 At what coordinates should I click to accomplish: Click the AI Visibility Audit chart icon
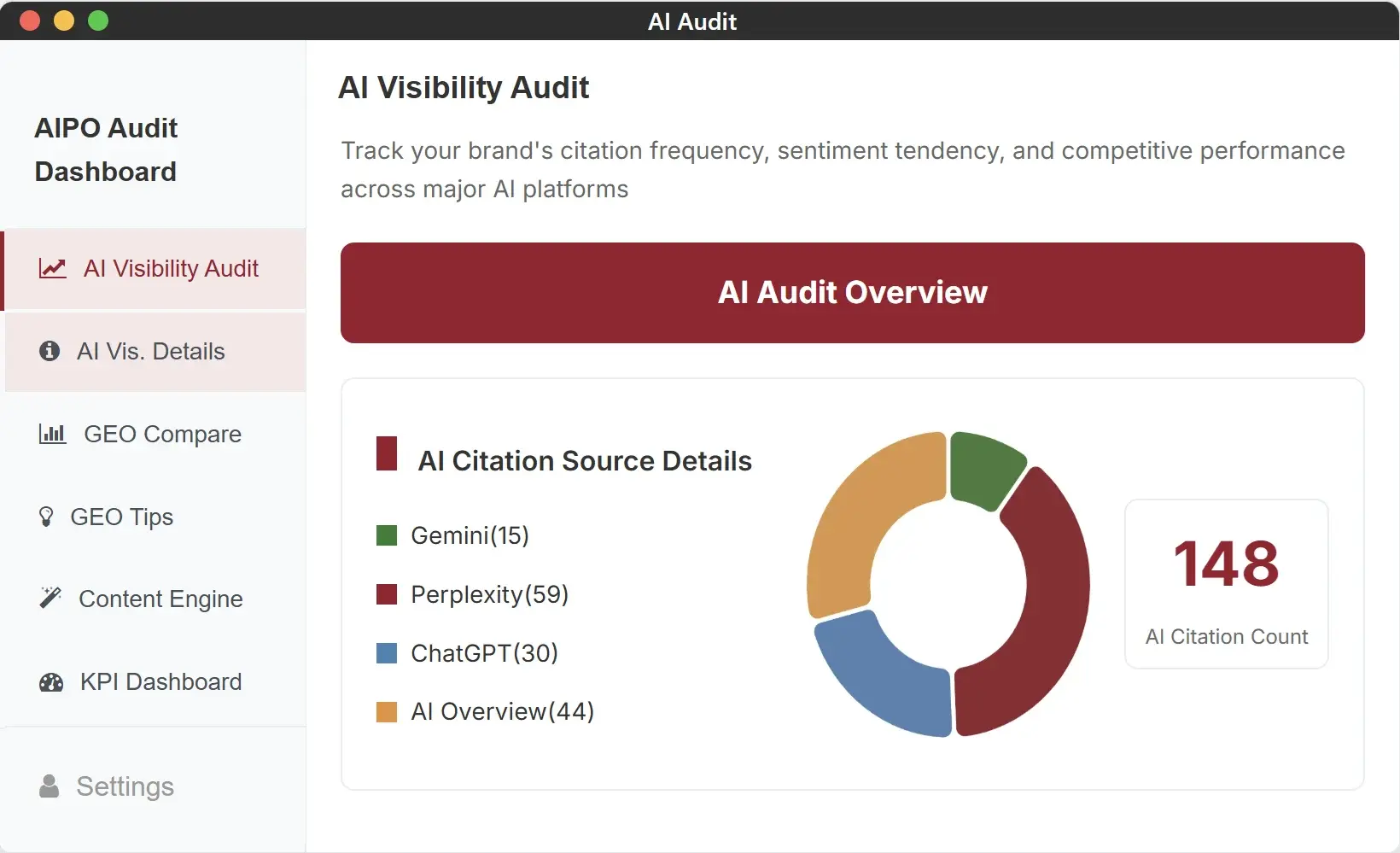point(52,269)
